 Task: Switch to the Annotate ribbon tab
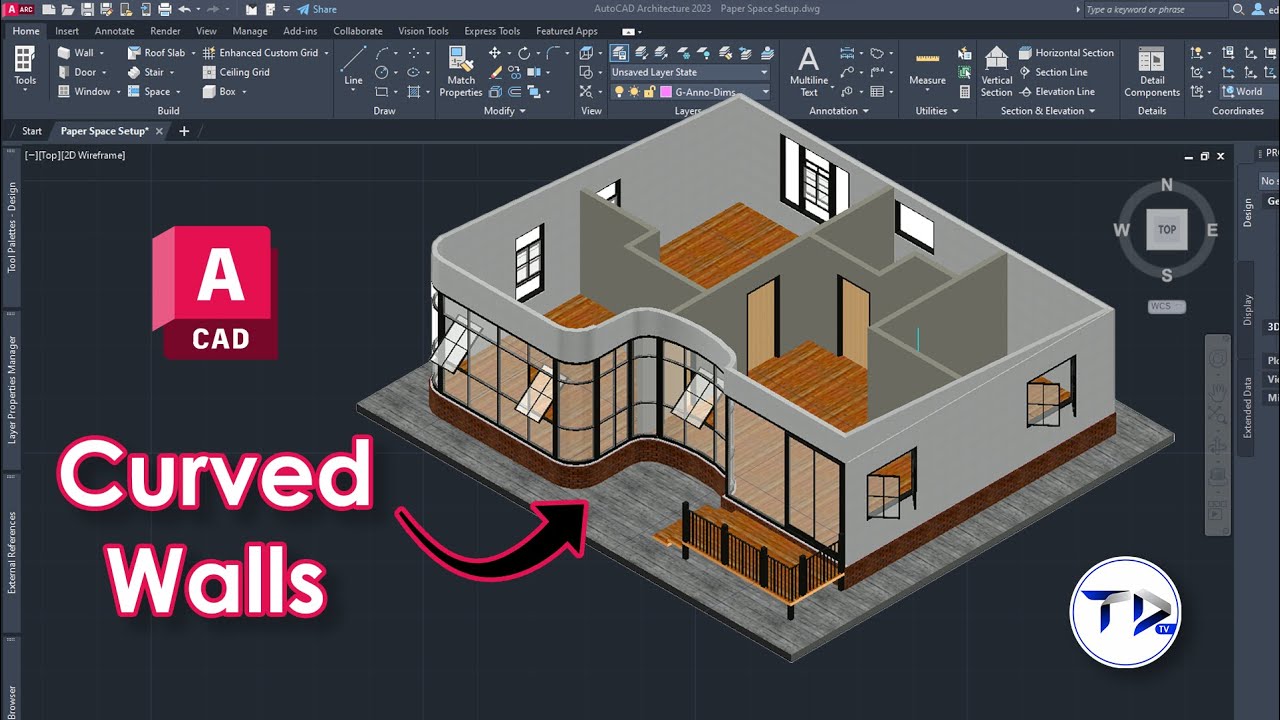pyautogui.click(x=114, y=31)
